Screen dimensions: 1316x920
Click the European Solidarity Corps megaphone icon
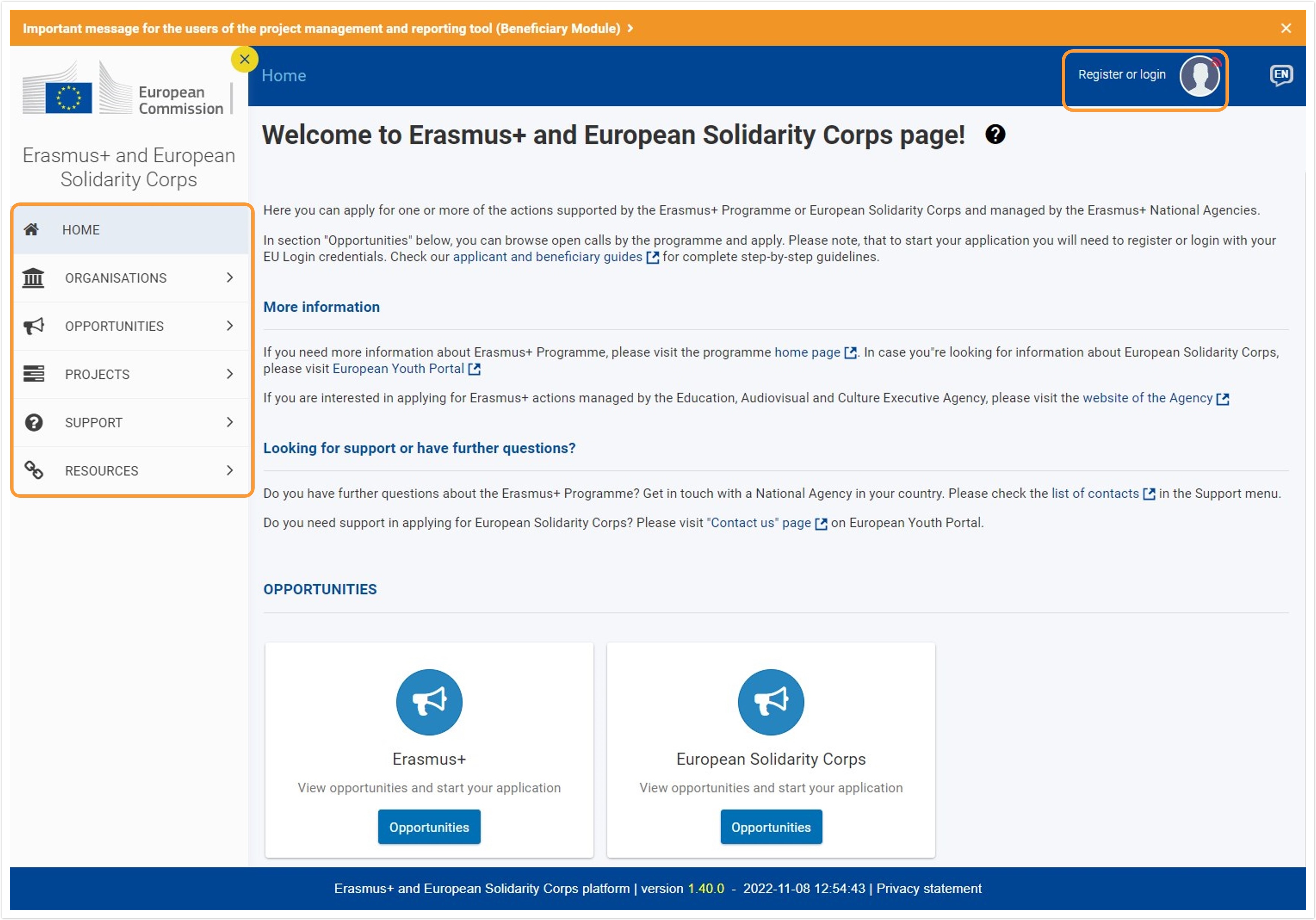coord(771,702)
